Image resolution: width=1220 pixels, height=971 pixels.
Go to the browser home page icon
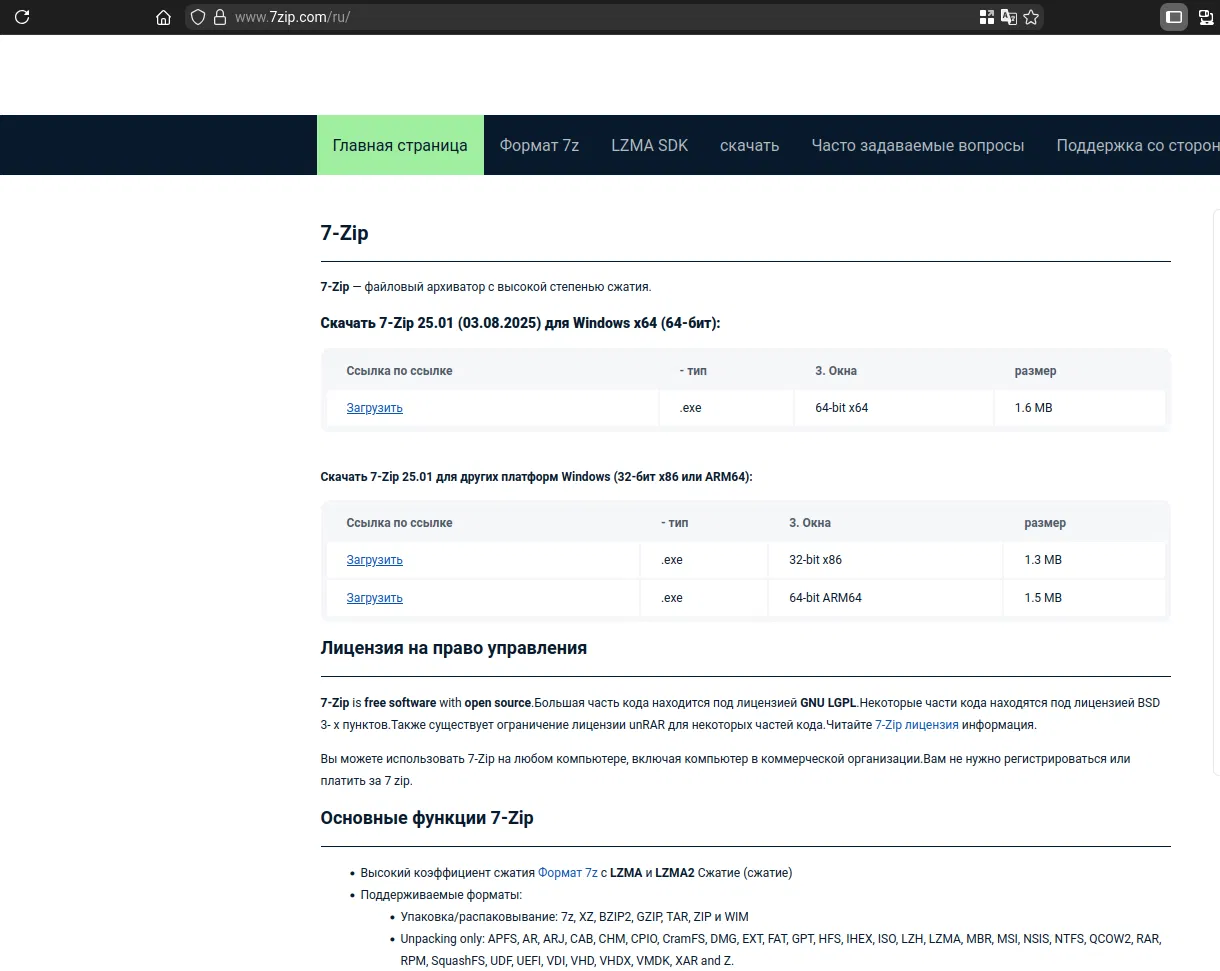click(x=164, y=17)
